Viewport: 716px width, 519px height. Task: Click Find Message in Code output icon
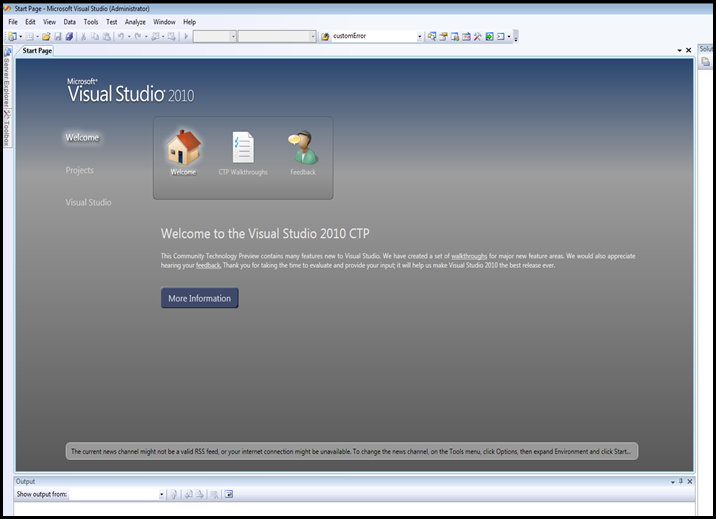click(x=174, y=494)
